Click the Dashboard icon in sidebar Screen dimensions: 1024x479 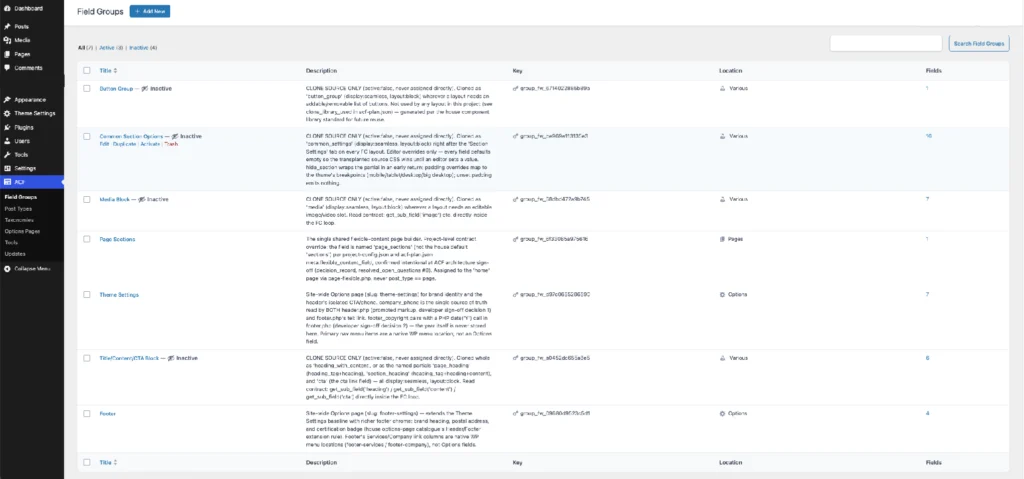[7, 8]
